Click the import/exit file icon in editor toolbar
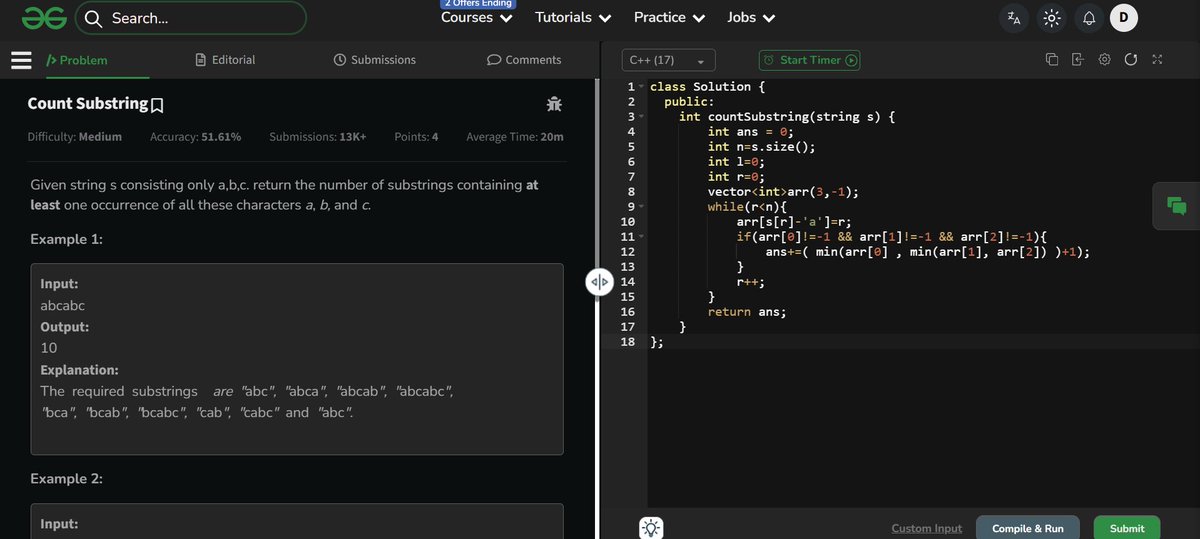Viewport: 1200px width, 539px height. (1078, 60)
